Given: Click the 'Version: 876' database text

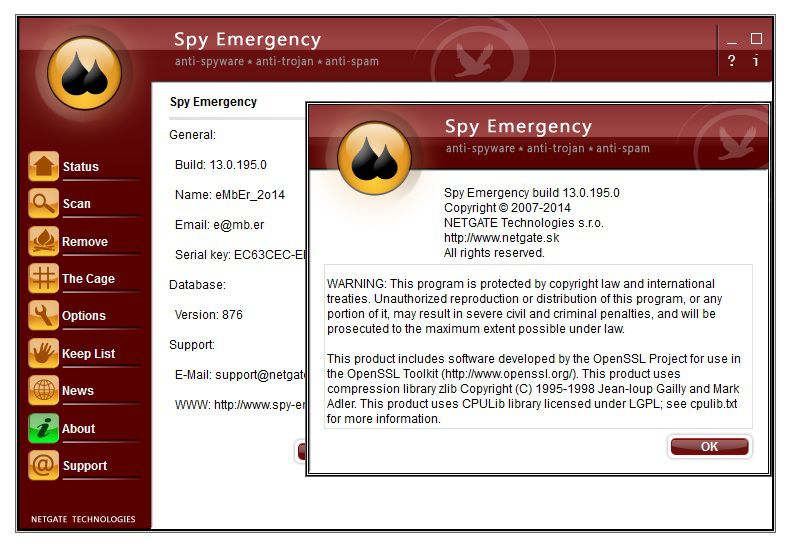Looking at the screenshot, I should 209,315.
